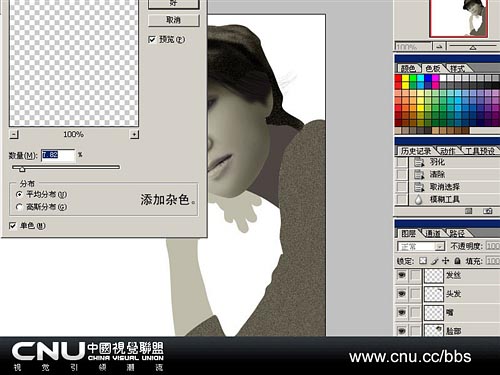500x375 pixels.
Task: Set history brush source for 取消选择 state
Action: point(402,187)
